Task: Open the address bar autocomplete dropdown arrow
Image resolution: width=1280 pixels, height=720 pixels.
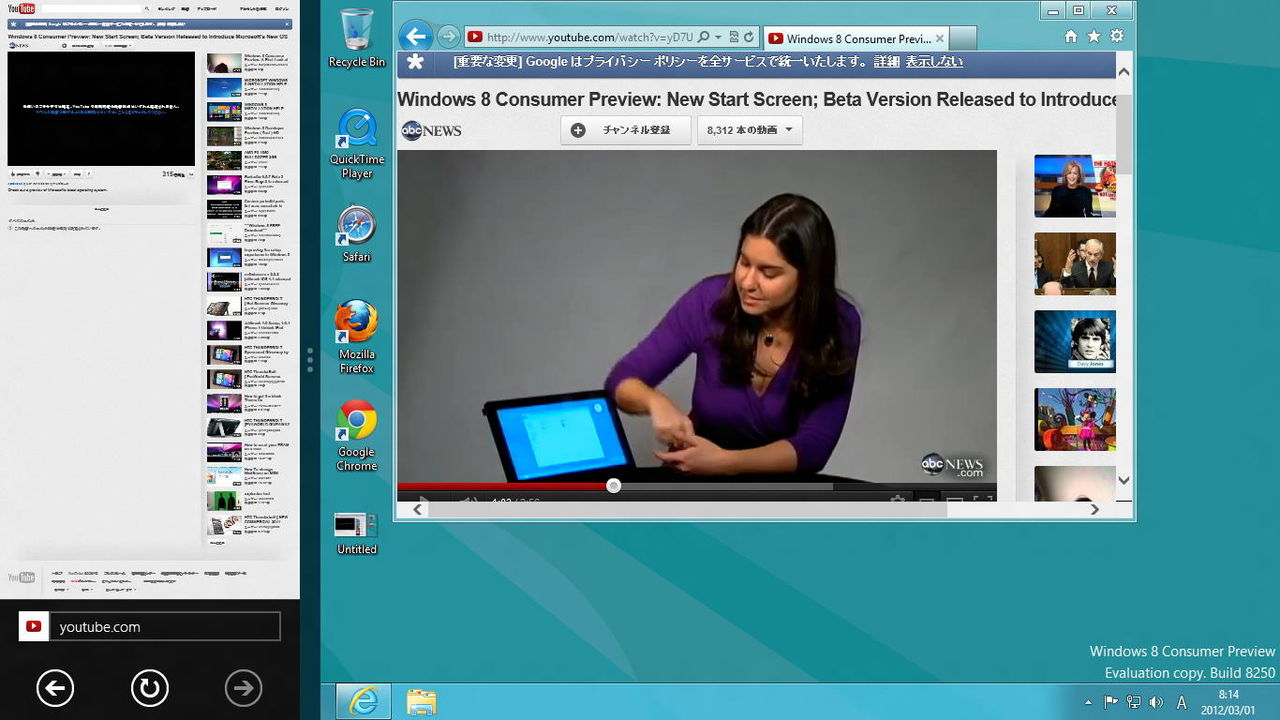Action: (718, 37)
